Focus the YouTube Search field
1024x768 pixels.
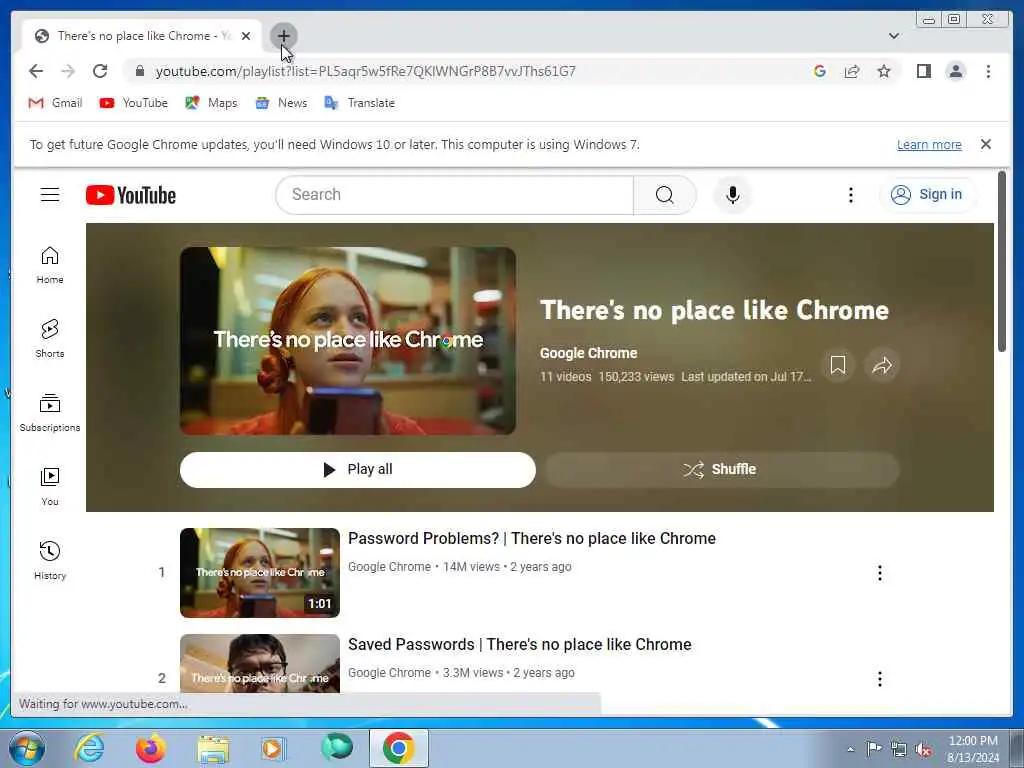pyautogui.click(x=455, y=195)
